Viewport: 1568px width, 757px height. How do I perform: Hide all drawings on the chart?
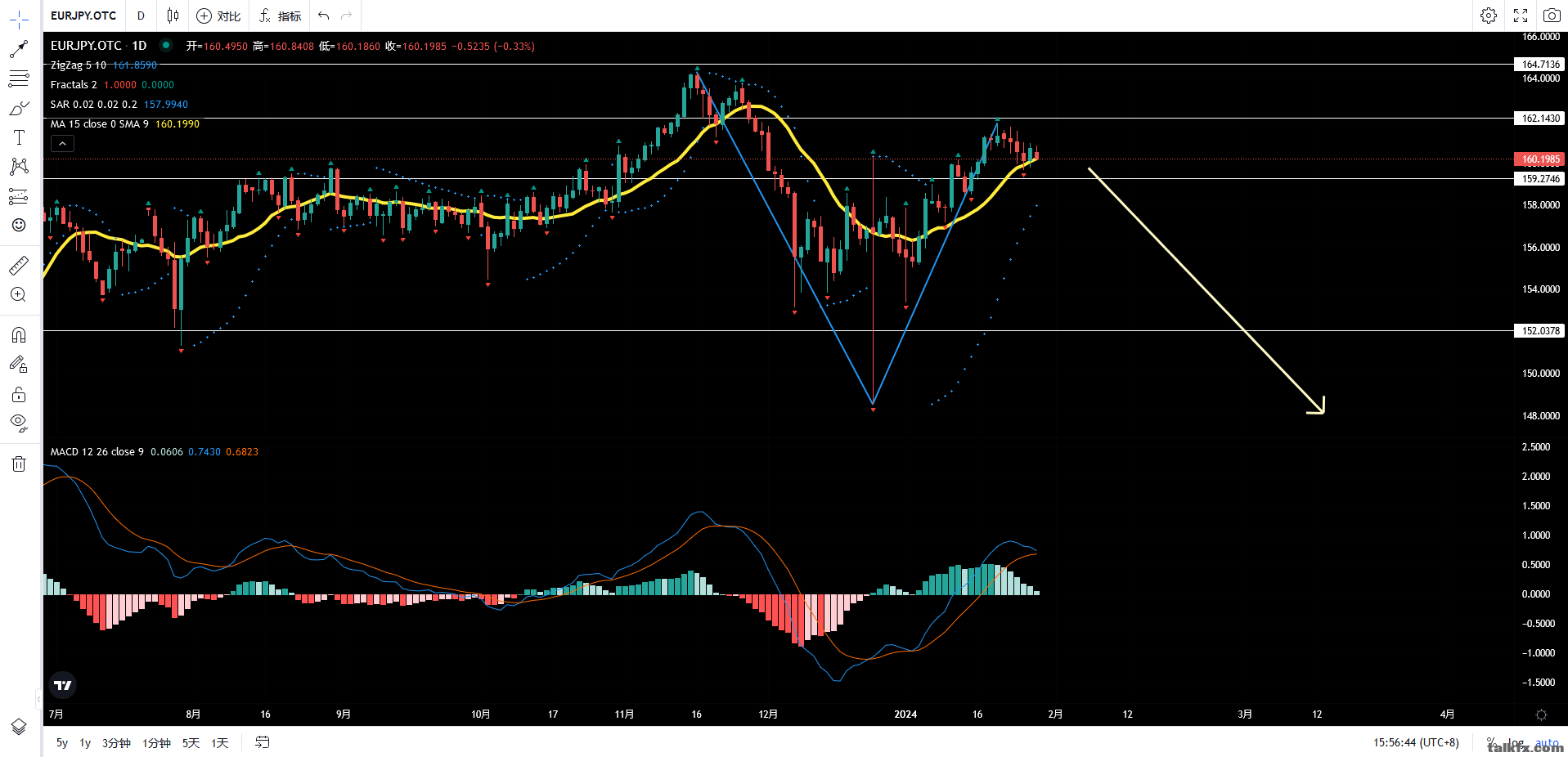pos(19,423)
